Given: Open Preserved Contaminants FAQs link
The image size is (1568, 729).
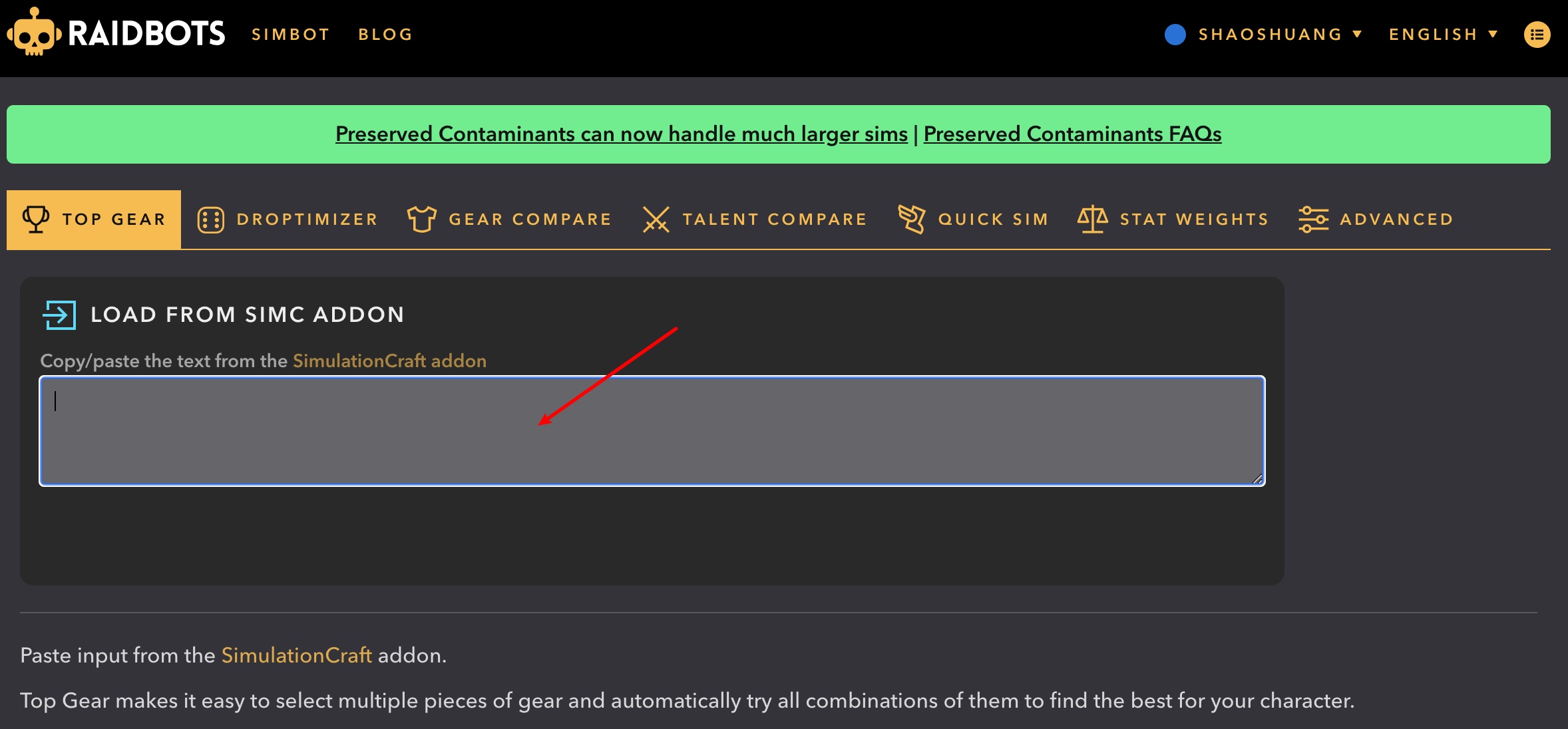Looking at the screenshot, I should (x=1072, y=134).
